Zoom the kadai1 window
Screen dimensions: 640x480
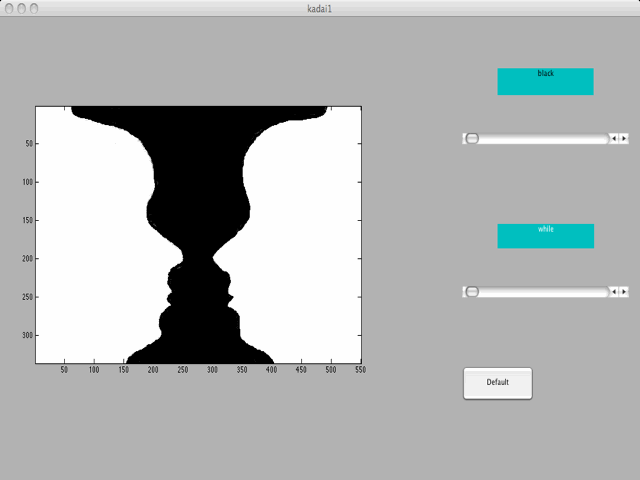point(34,8)
